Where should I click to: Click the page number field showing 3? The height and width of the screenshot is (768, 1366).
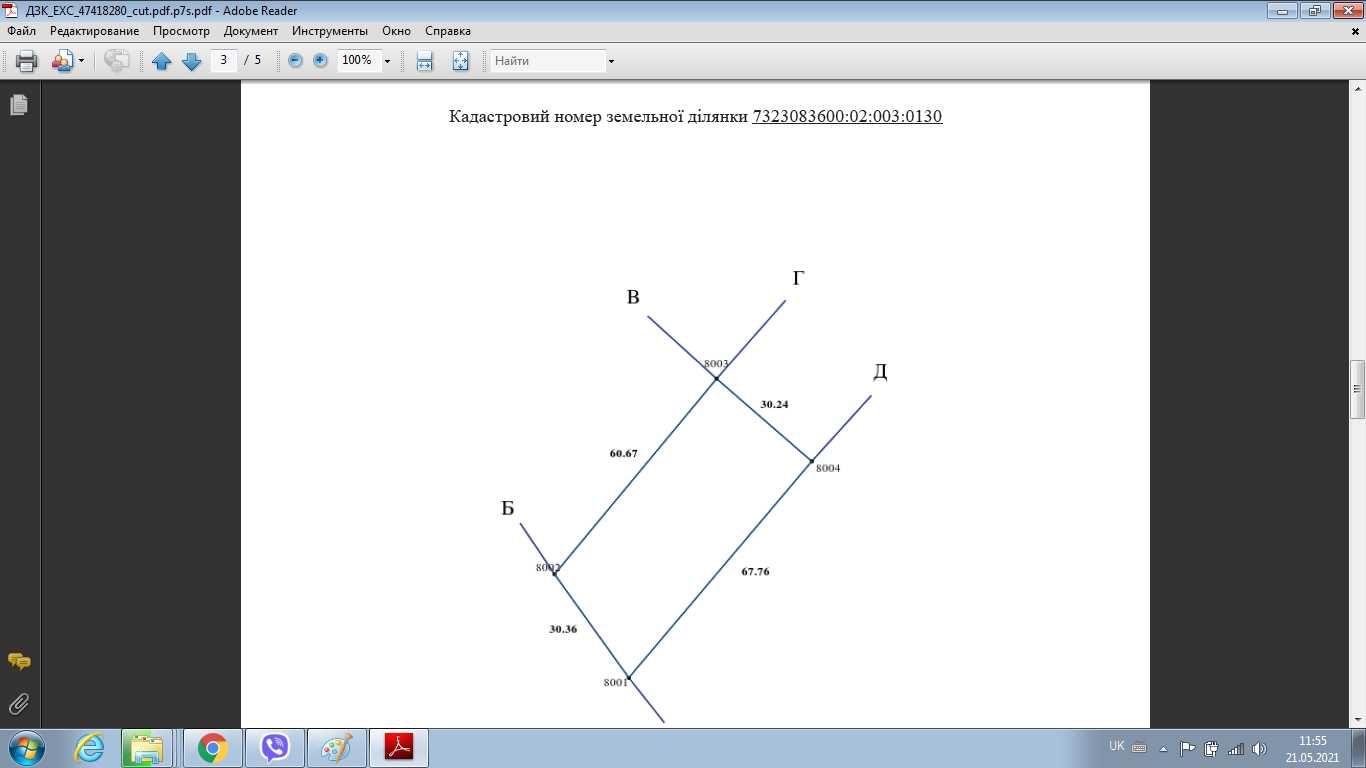click(x=223, y=60)
